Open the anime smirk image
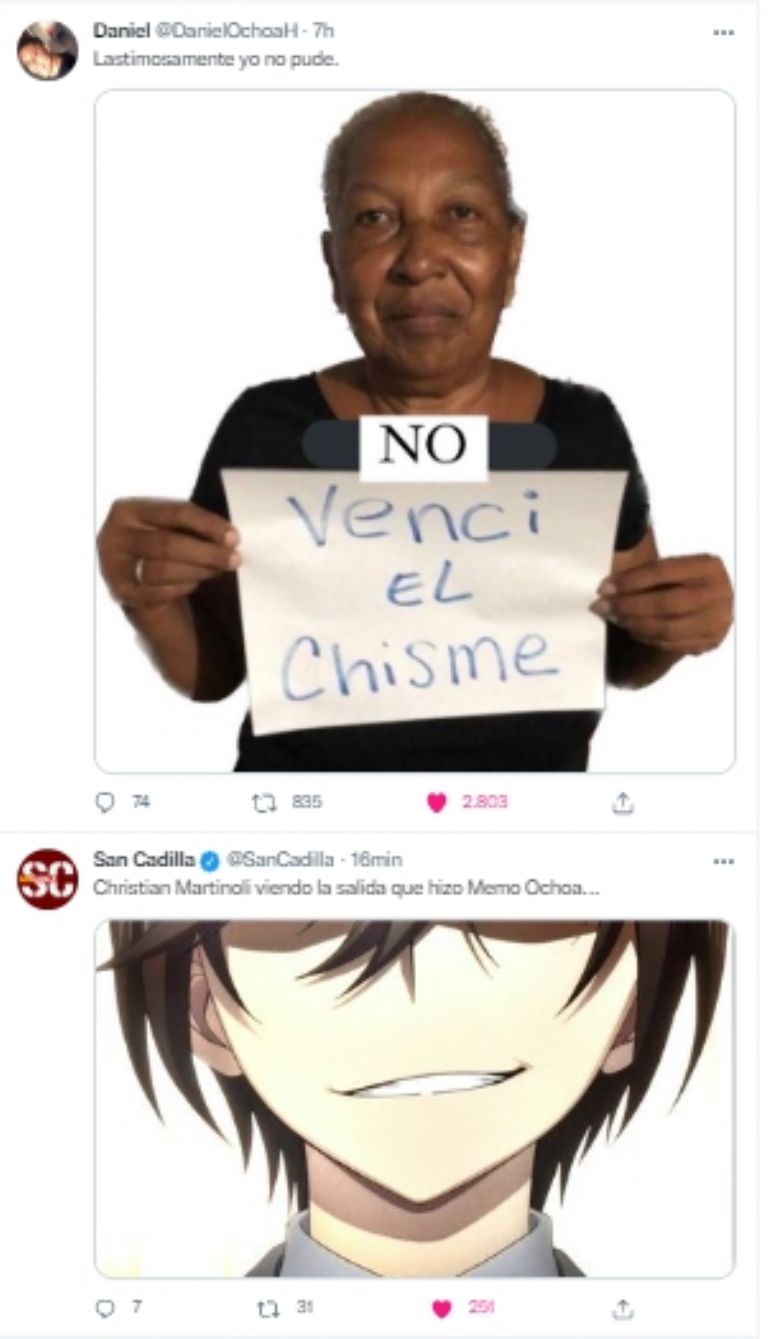The image size is (768, 1339). pyautogui.click(x=415, y=1098)
